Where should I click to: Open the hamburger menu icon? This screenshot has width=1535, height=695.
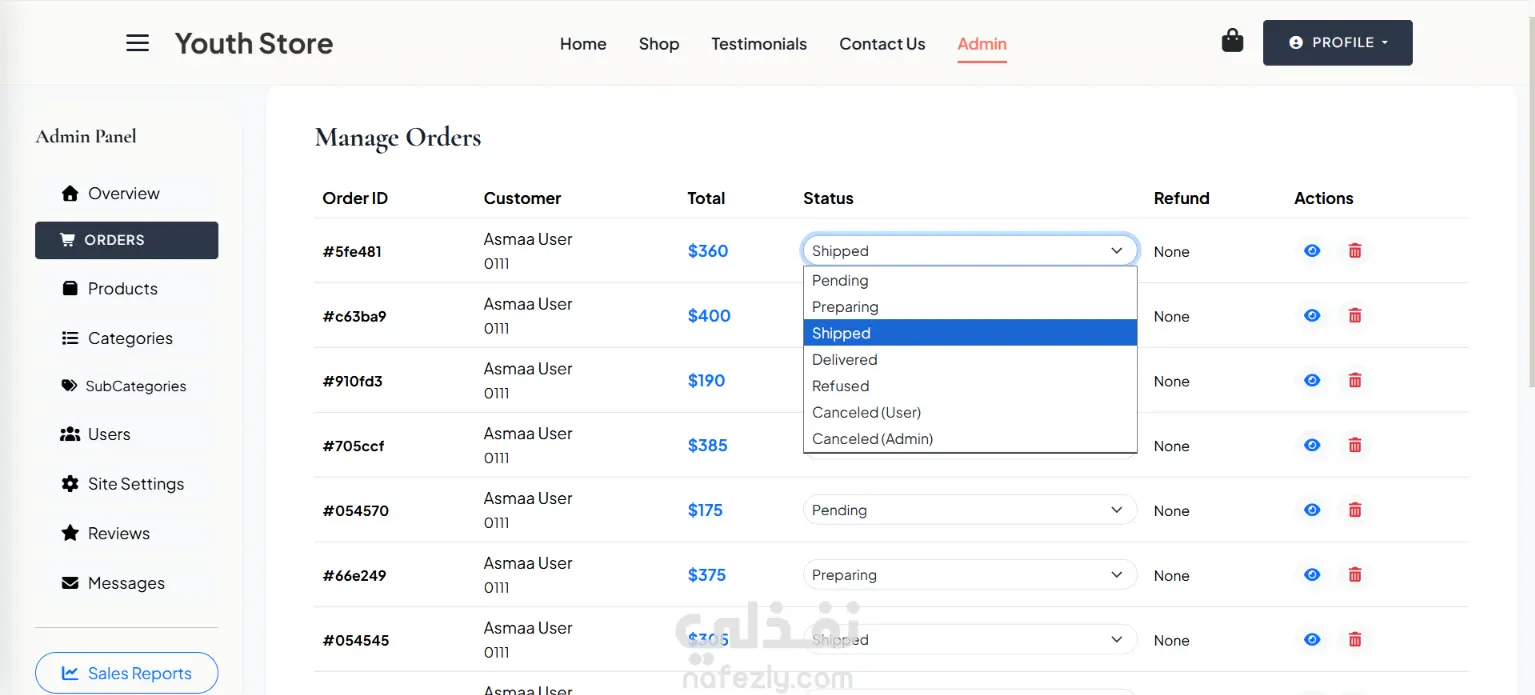[x=137, y=43]
